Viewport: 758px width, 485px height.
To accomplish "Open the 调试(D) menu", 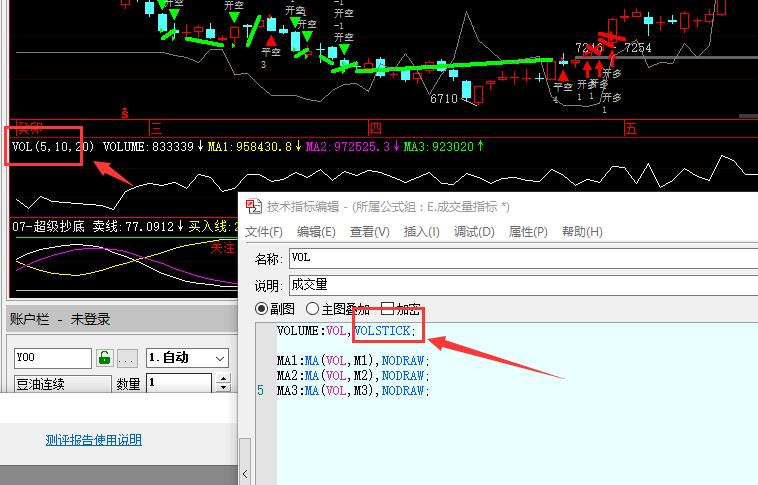I will (x=474, y=232).
